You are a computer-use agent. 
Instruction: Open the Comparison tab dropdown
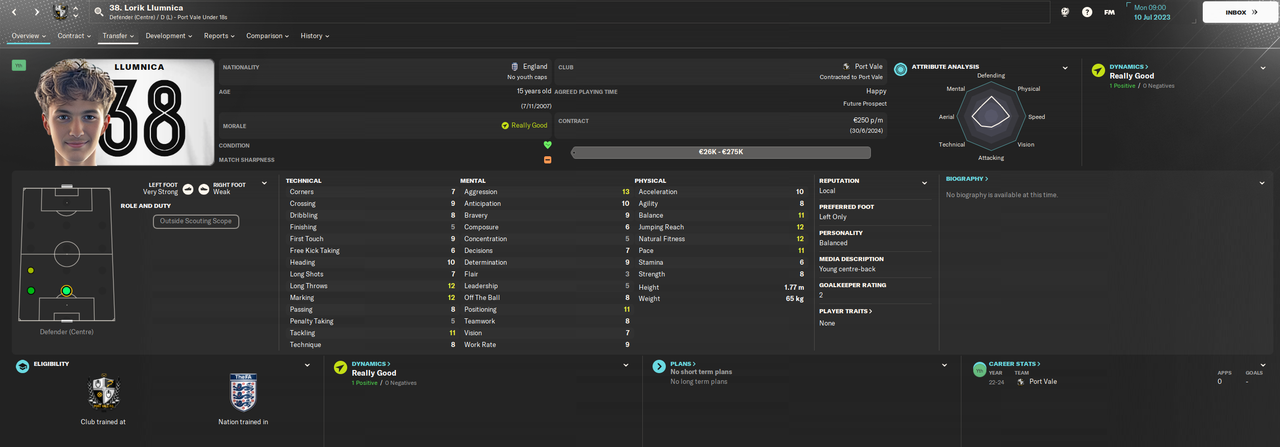tap(267, 36)
